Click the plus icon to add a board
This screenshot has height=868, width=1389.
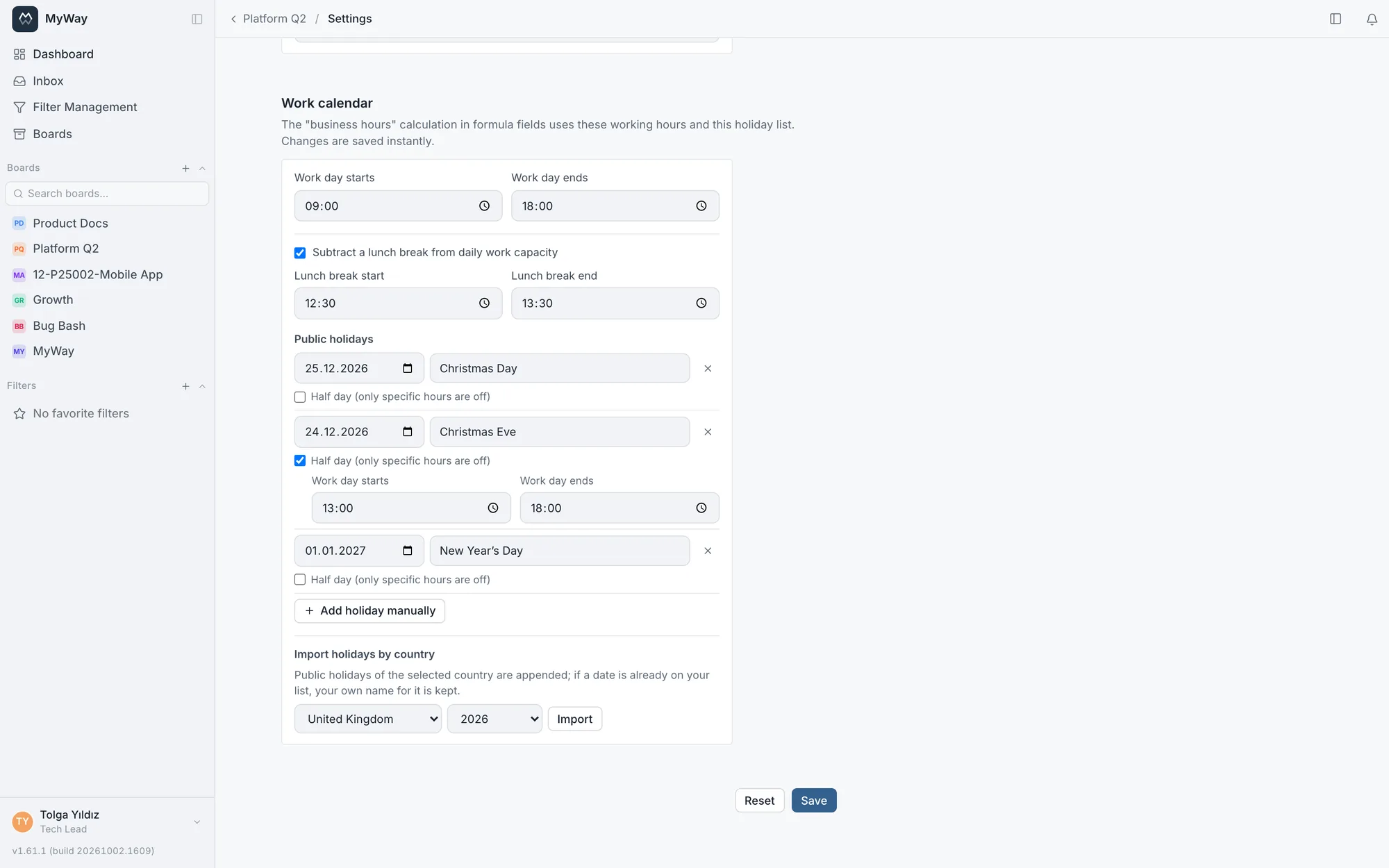tap(185, 168)
